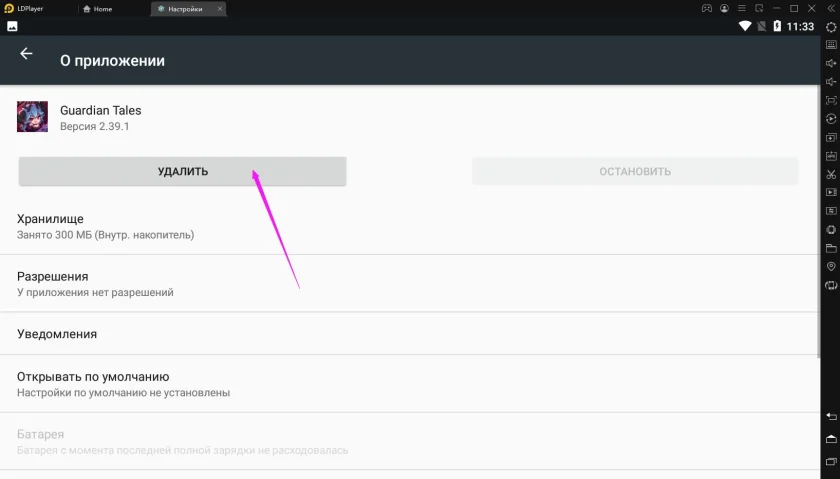Click the Wi-Fi status icon

click(745, 26)
